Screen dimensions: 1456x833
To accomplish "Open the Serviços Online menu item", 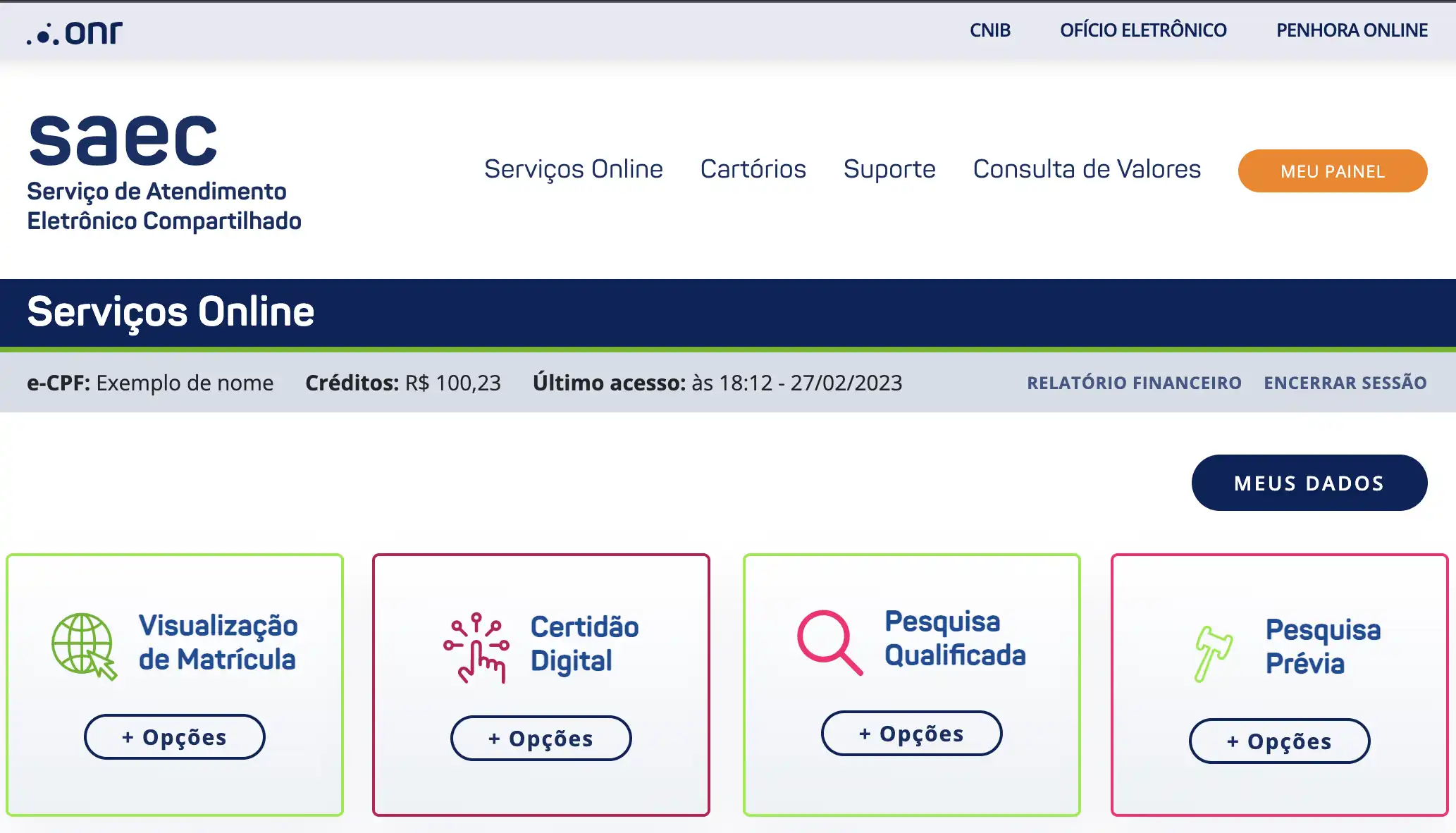I will coord(573,169).
